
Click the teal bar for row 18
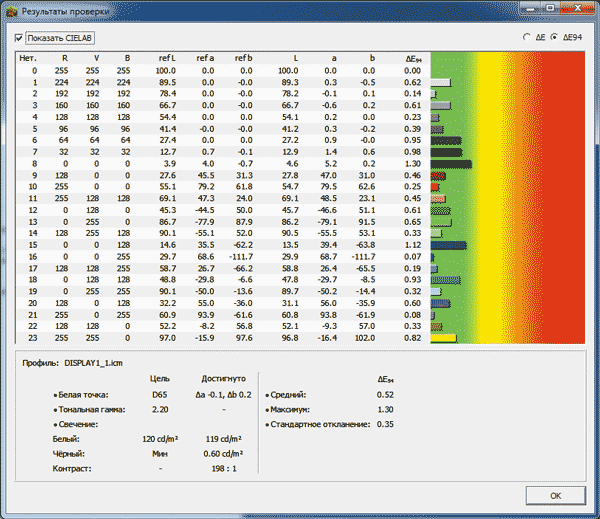(445, 280)
